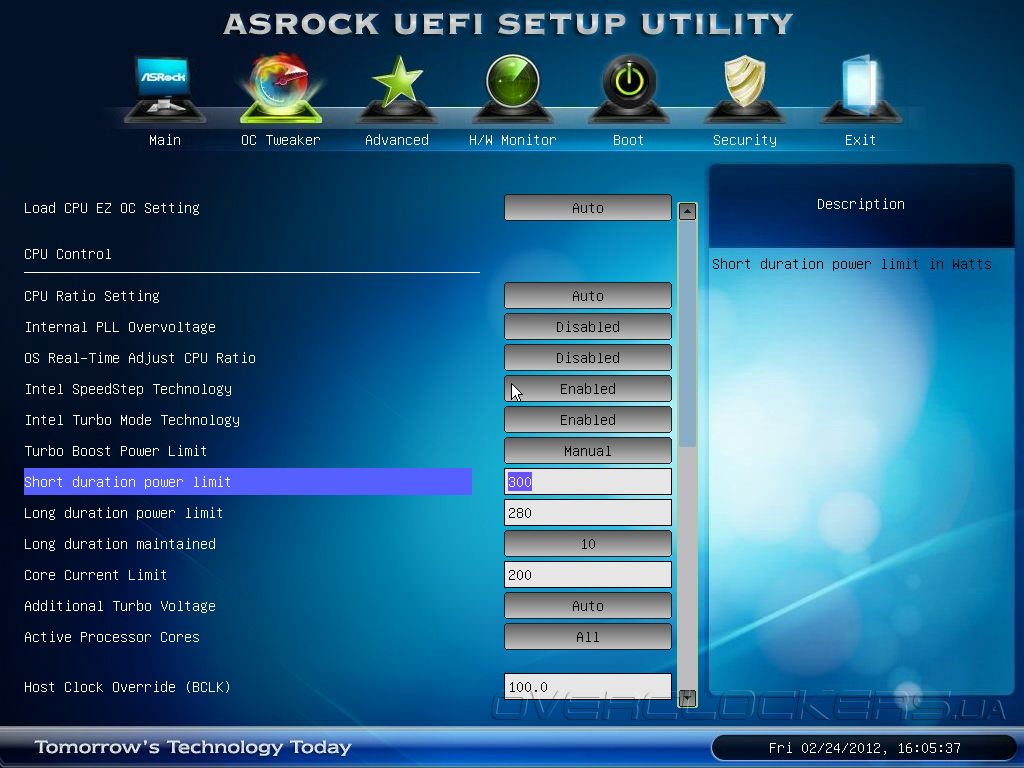Select the Exit door icon

[x=861, y=88]
